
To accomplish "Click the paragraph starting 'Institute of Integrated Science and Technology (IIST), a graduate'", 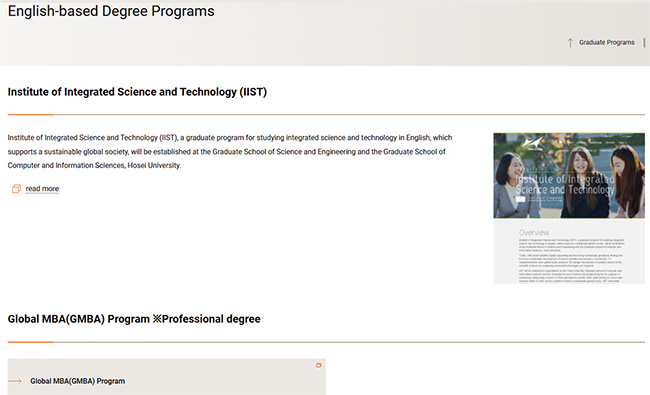I will (230, 151).
